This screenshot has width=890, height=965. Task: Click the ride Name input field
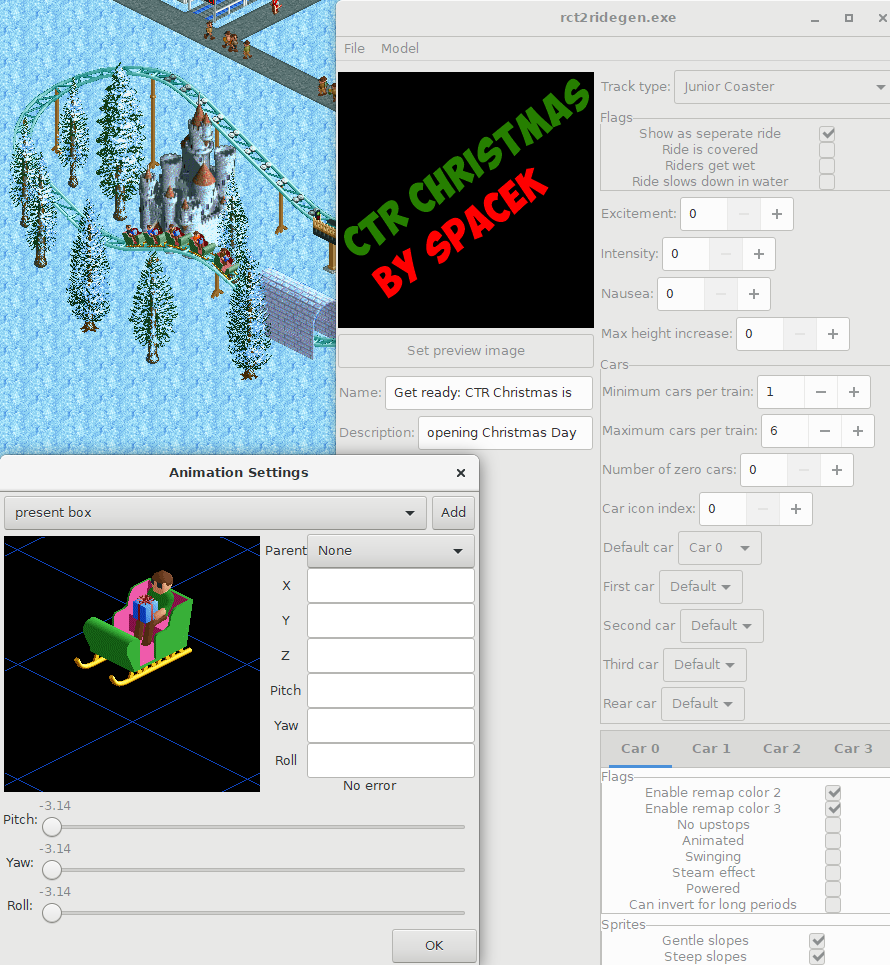pyautogui.click(x=489, y=393)
